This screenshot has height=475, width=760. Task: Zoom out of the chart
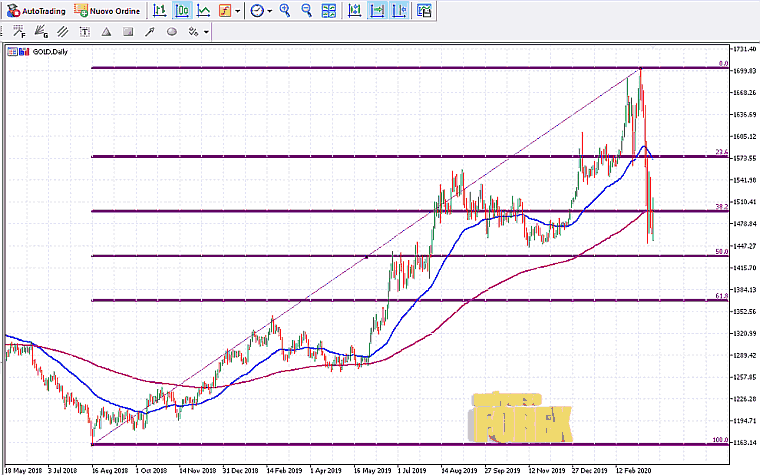305,11
